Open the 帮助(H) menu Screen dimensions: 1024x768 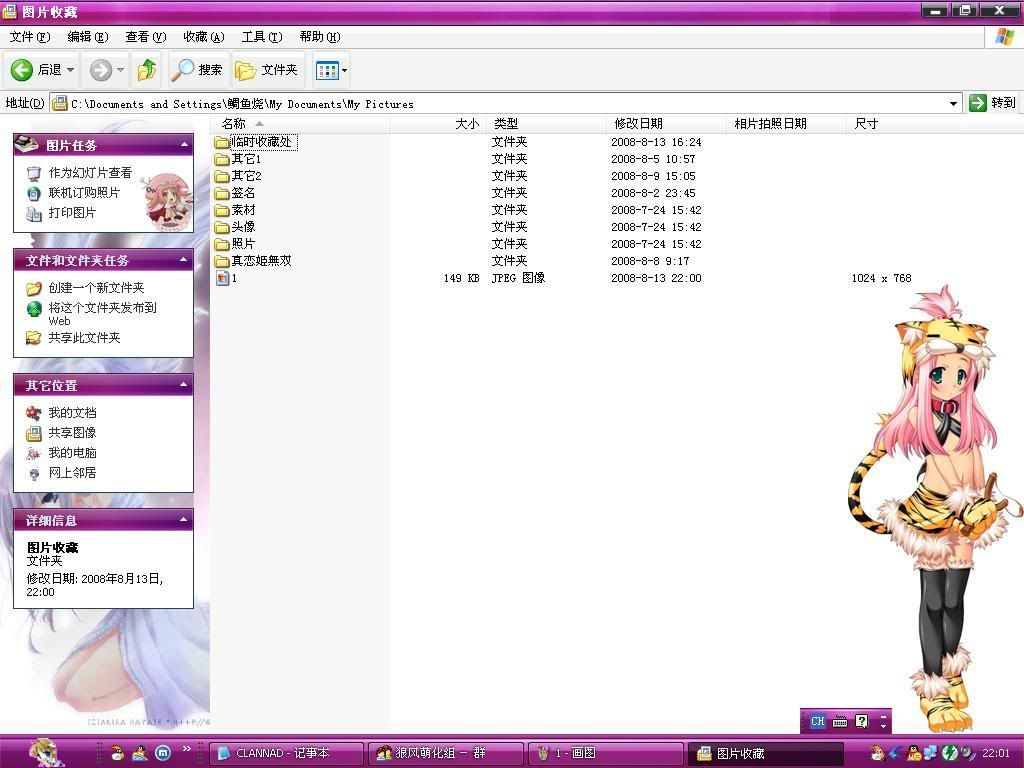click(x=320, y=37)
